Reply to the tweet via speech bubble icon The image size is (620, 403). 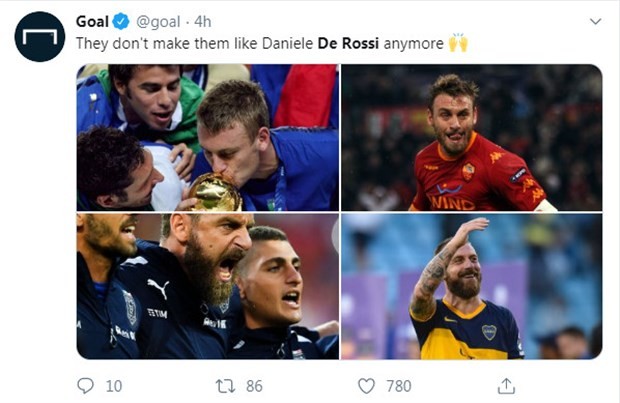[x=85, y=385]
